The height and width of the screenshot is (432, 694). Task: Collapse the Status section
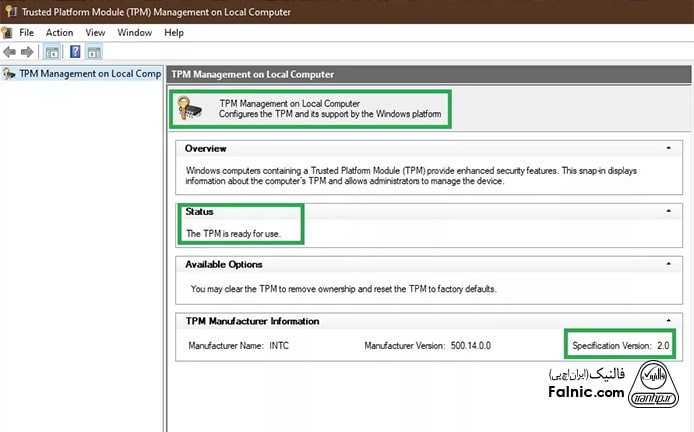(667, 212)
